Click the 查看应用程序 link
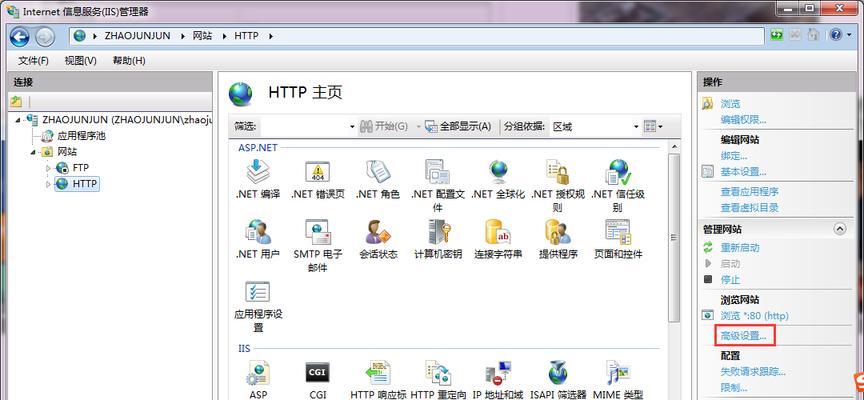This screenshot has width=864, height=400. [x=749, y=192]
